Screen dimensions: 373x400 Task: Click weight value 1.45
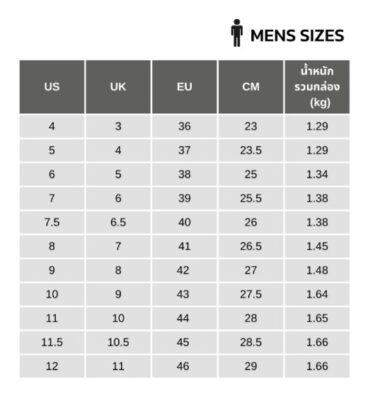tap(317, 246)
